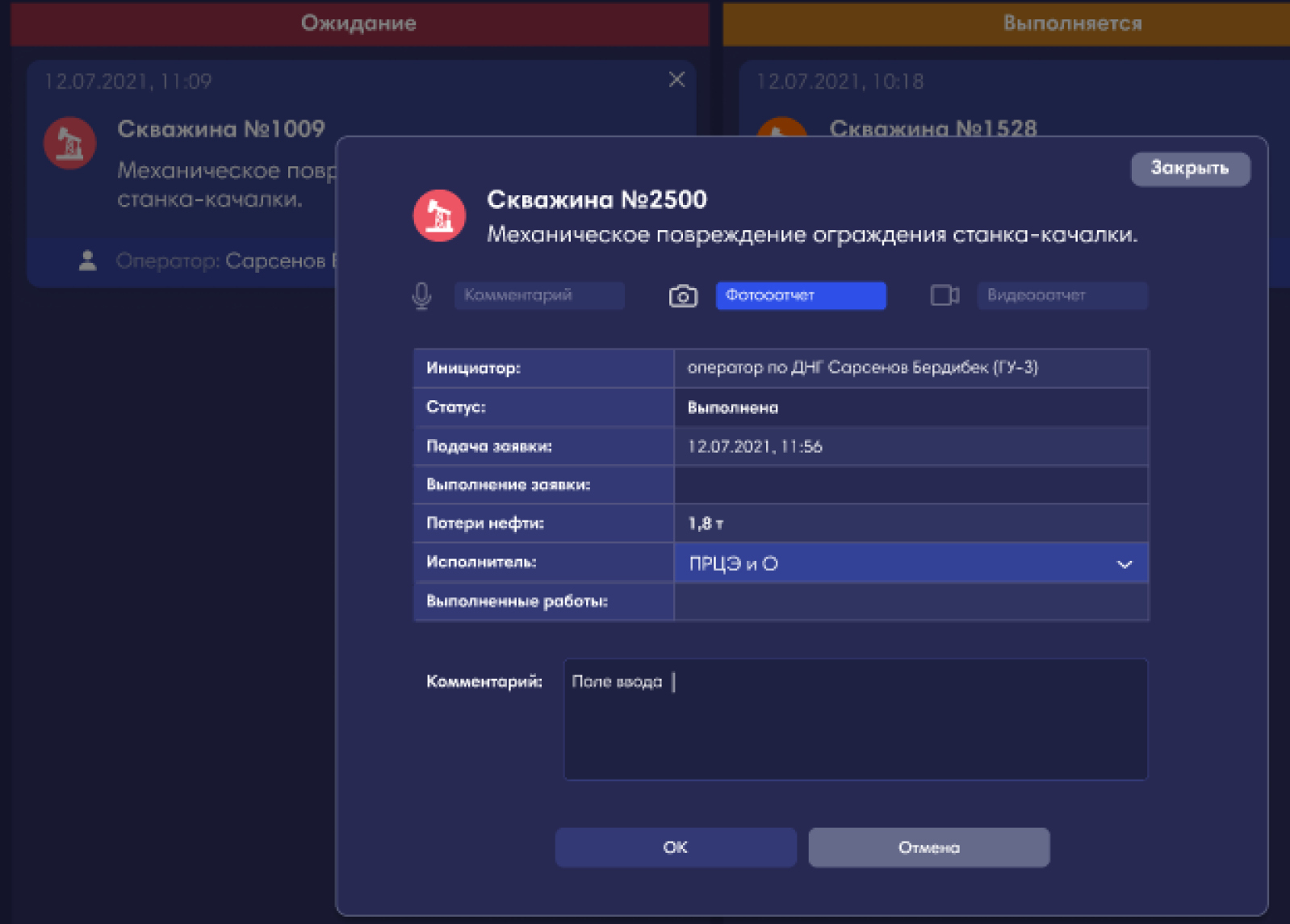The image size is (1290, 924).
Task: Focus the Комментарий text input area
Action: tap(856, 720)
